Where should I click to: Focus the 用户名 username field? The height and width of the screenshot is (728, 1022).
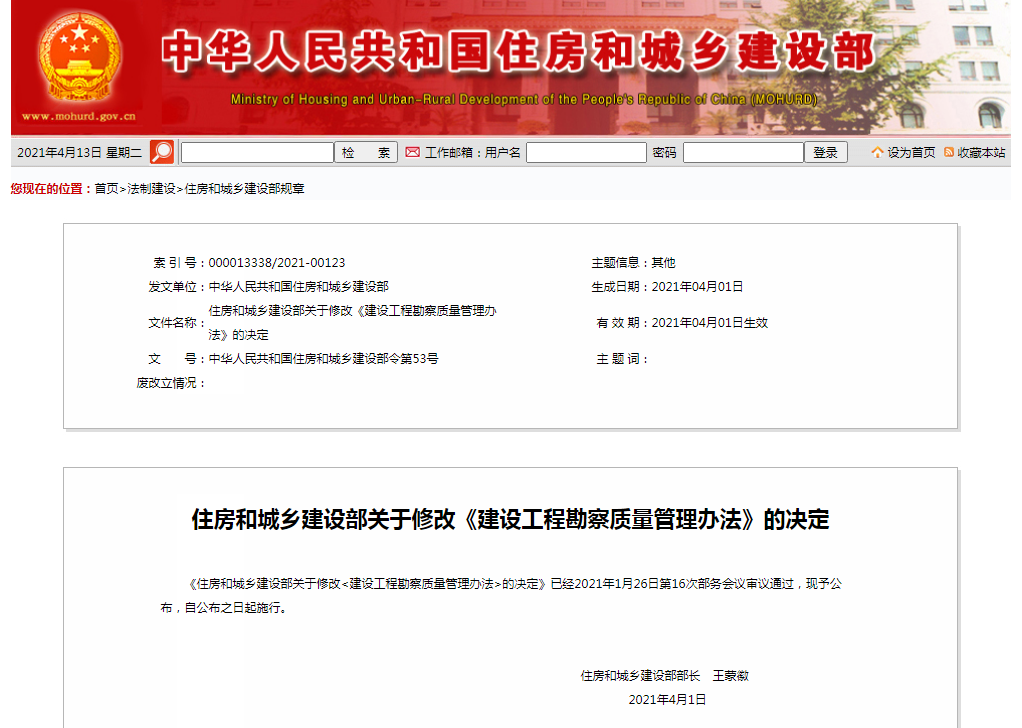point(586,153)
